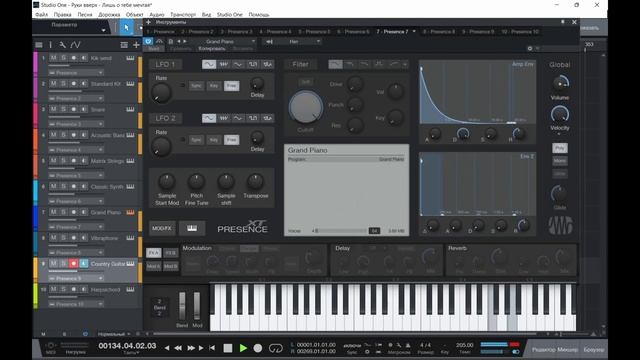Stop playback in transport bar
This screenshot has height=360, width=640.
click(228, 348)
